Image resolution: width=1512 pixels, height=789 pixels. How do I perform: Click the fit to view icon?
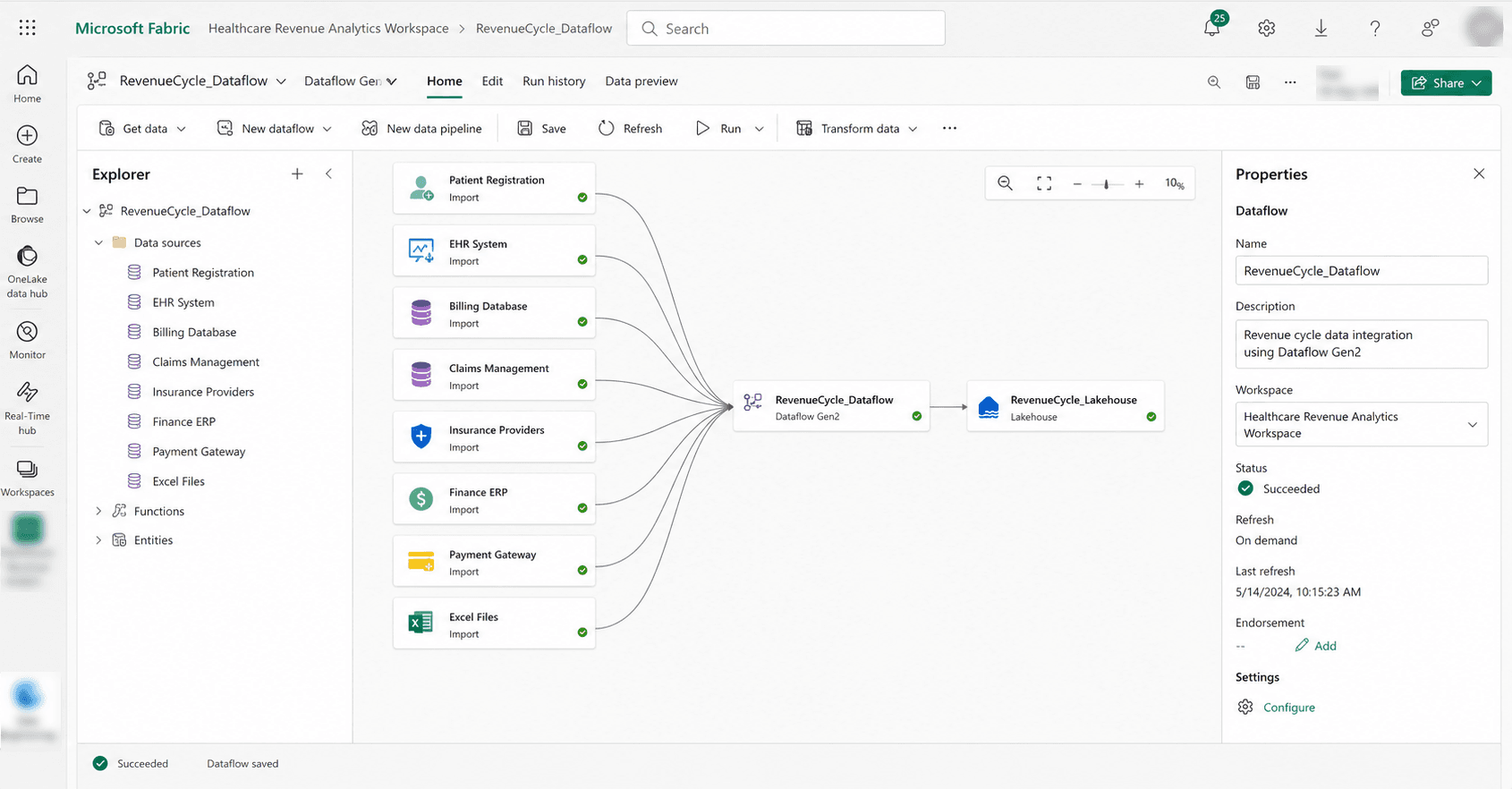point(1044,183)
